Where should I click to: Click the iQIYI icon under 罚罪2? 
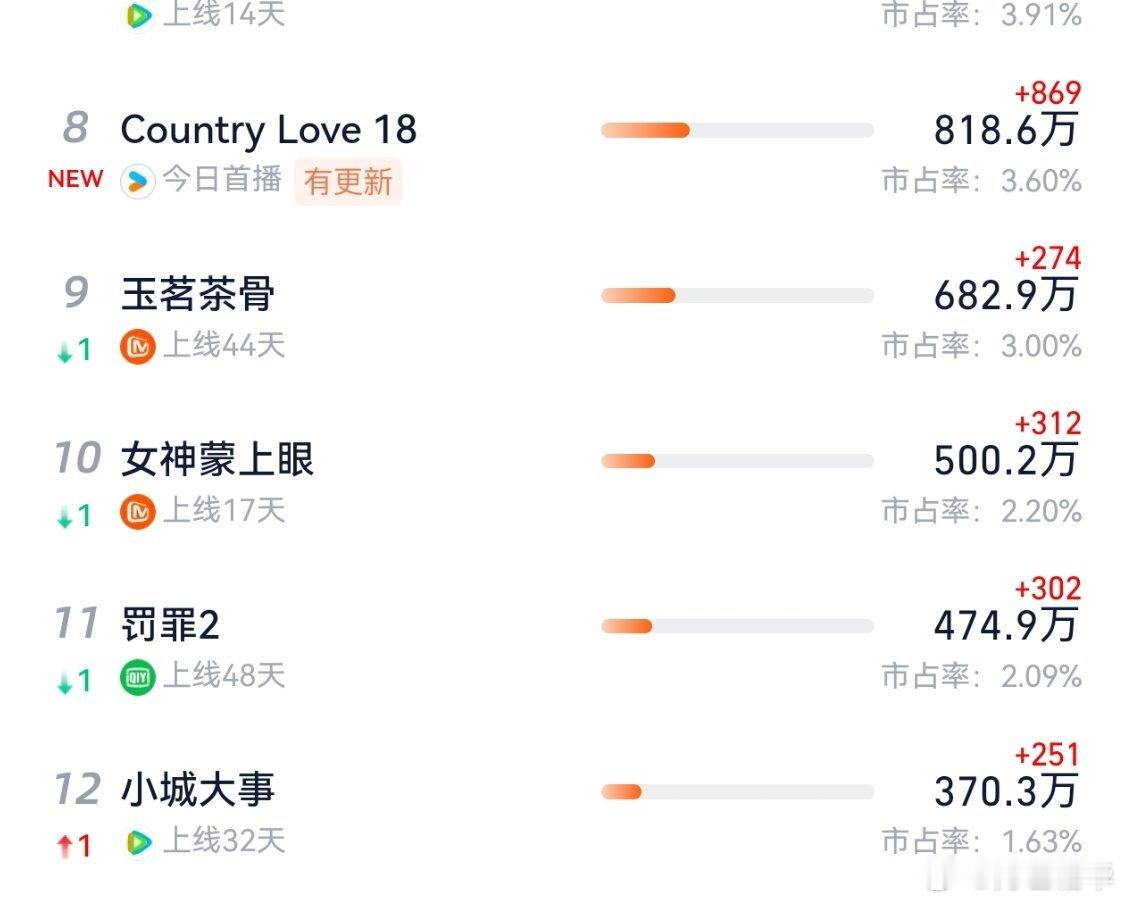tap(138, 677)
